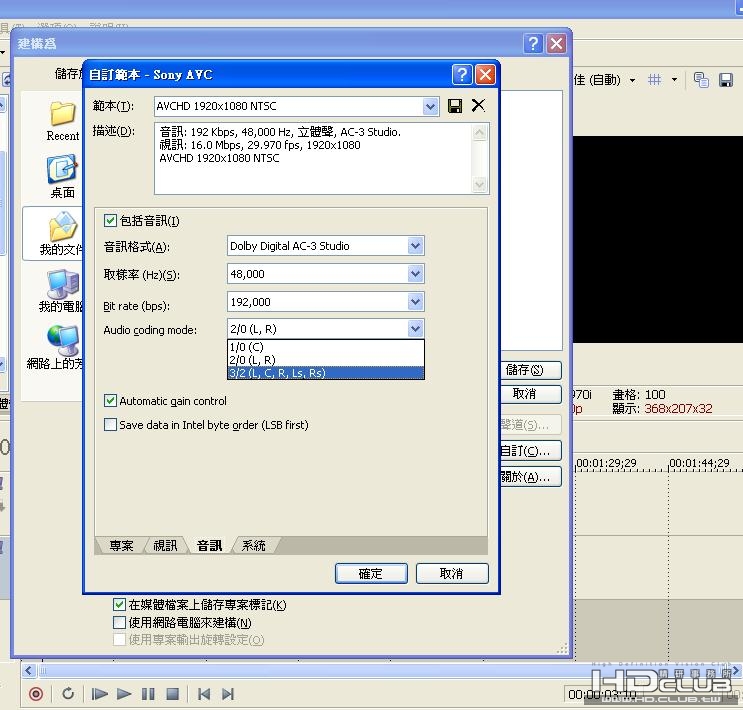The width and height of the screenshot is (743, 710).
Task: Open grid overlay options arrow
Action: point(674,80)
